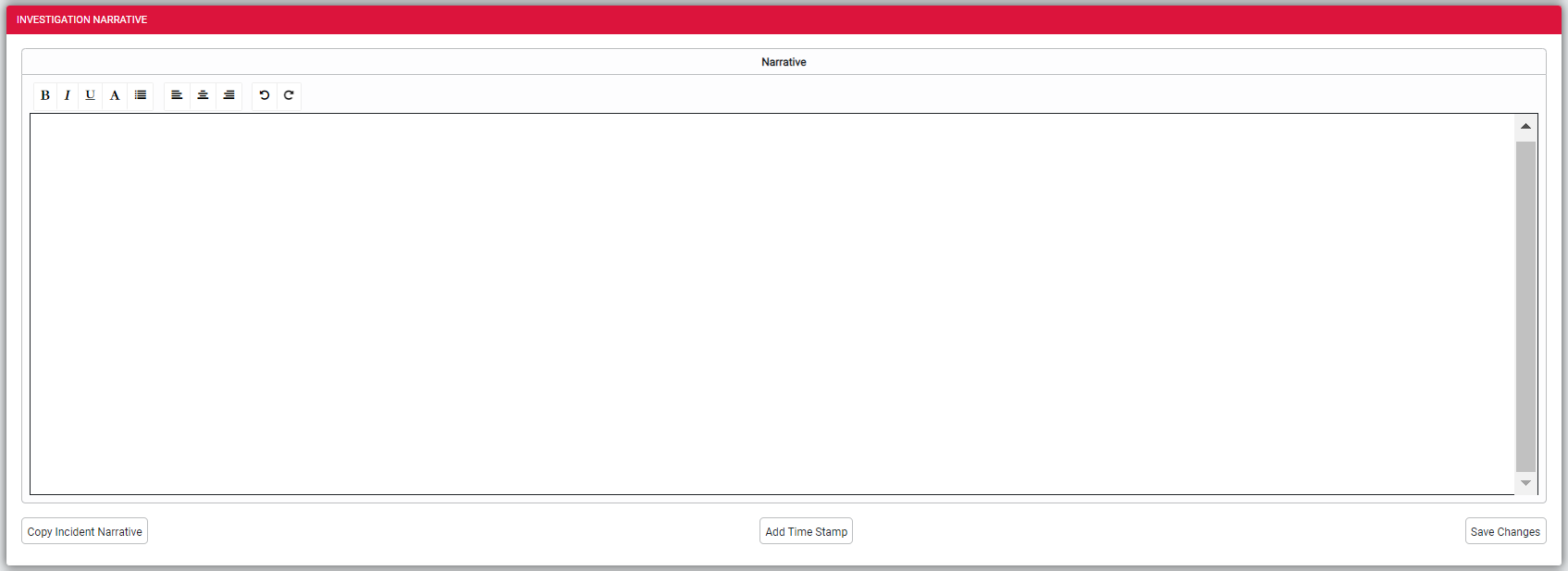Click the scrollbar down arrow

pos(1525,483)
